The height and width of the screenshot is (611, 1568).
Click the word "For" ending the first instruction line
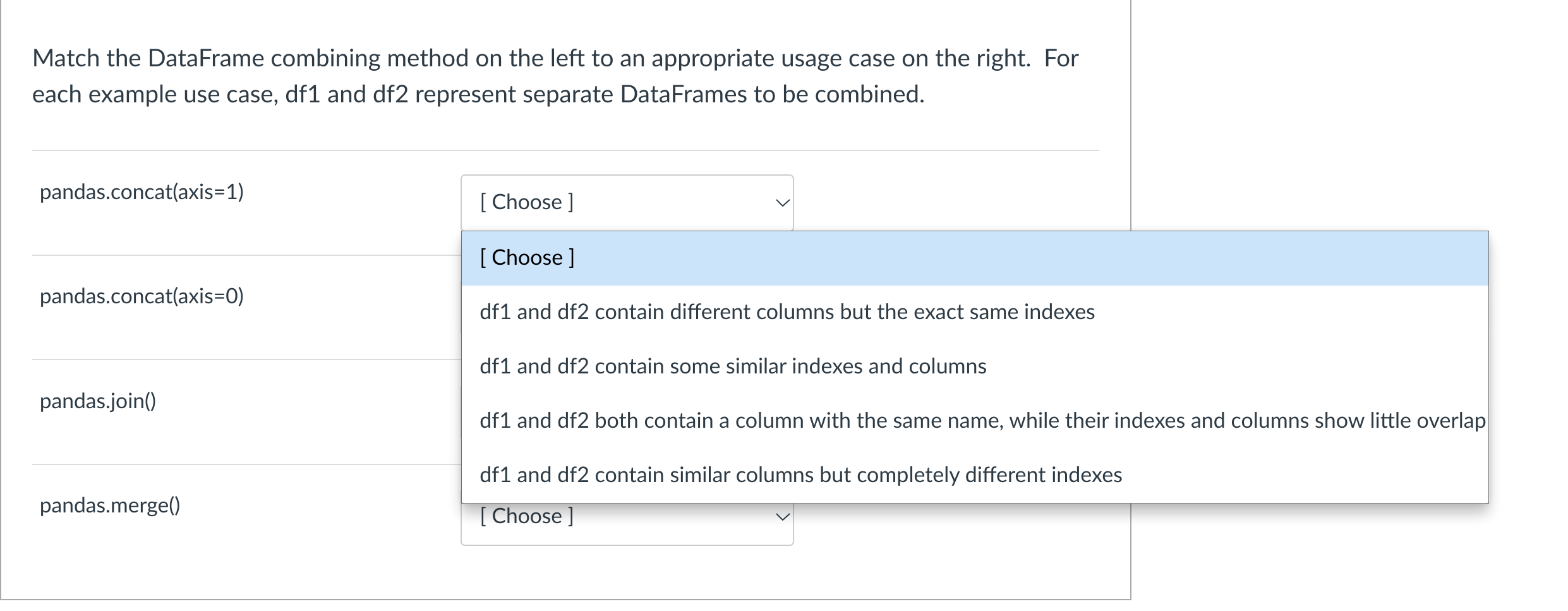pos(1061,58)
